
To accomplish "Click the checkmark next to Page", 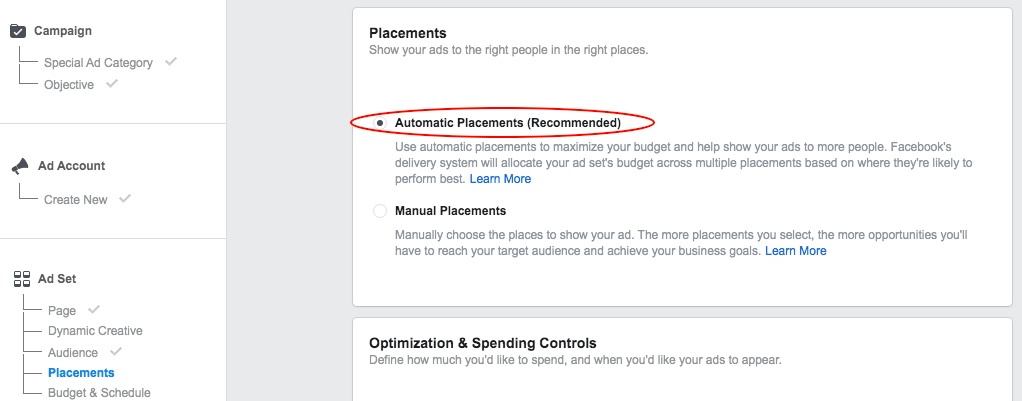I will coord(94,310).
